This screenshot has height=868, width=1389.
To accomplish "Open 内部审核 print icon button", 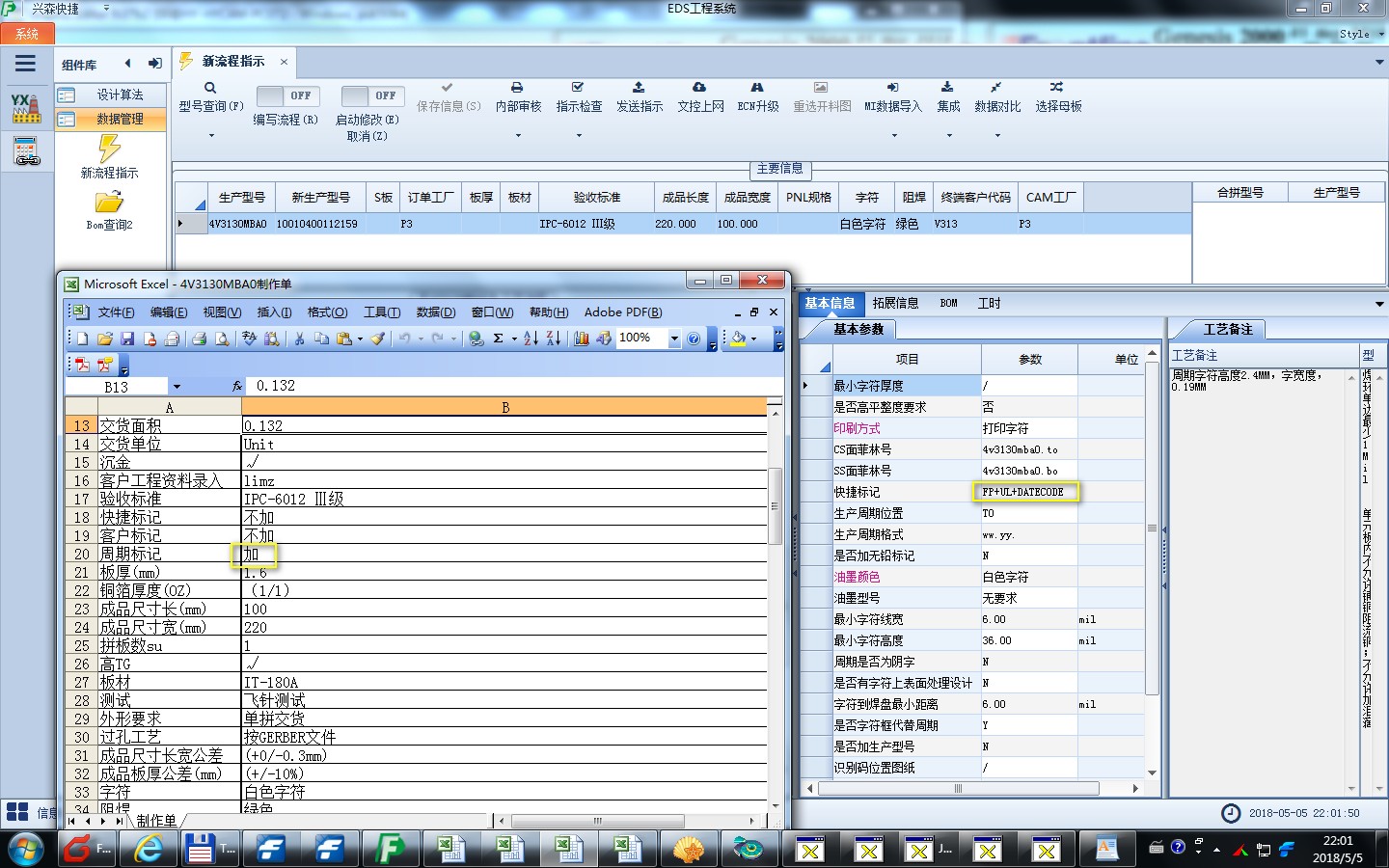I will (517, 88).
